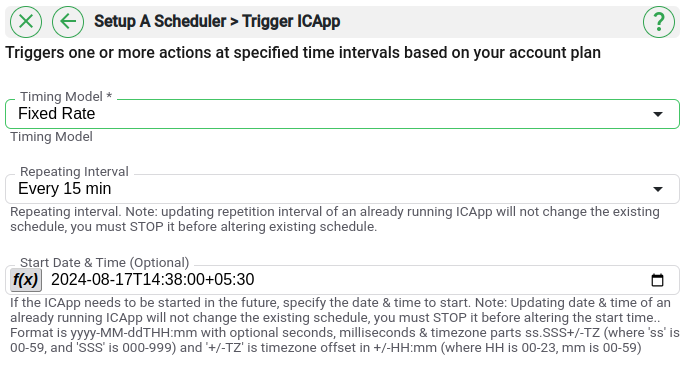Click the Timing Model helper text below the dropdown
Screen dimensions: 686x376
[52, 137]
